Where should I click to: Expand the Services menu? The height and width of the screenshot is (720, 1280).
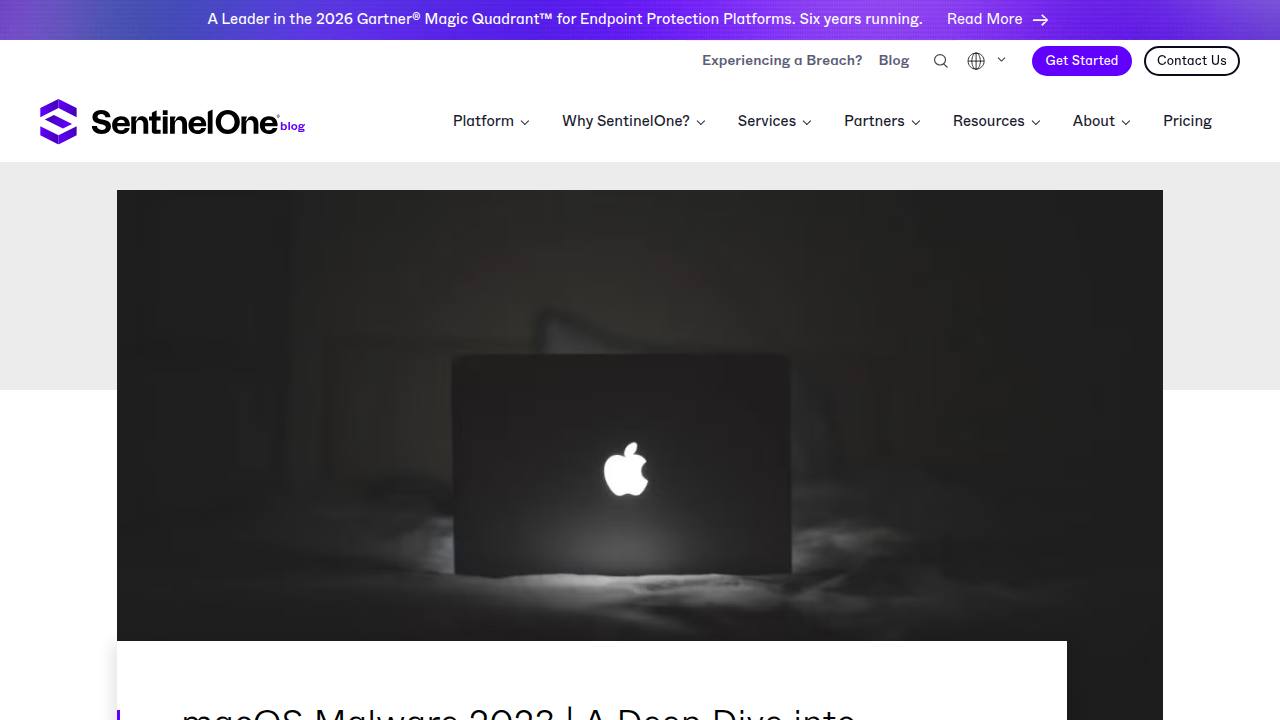(x=775, y=121)
